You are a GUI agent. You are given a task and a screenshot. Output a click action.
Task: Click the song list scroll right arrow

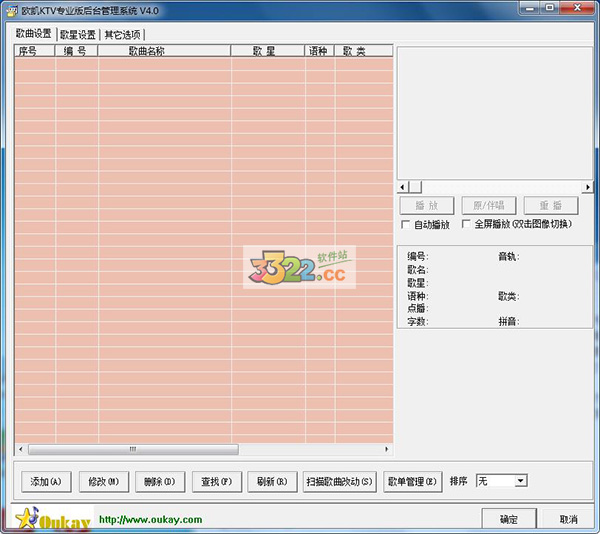coord(386,449)
